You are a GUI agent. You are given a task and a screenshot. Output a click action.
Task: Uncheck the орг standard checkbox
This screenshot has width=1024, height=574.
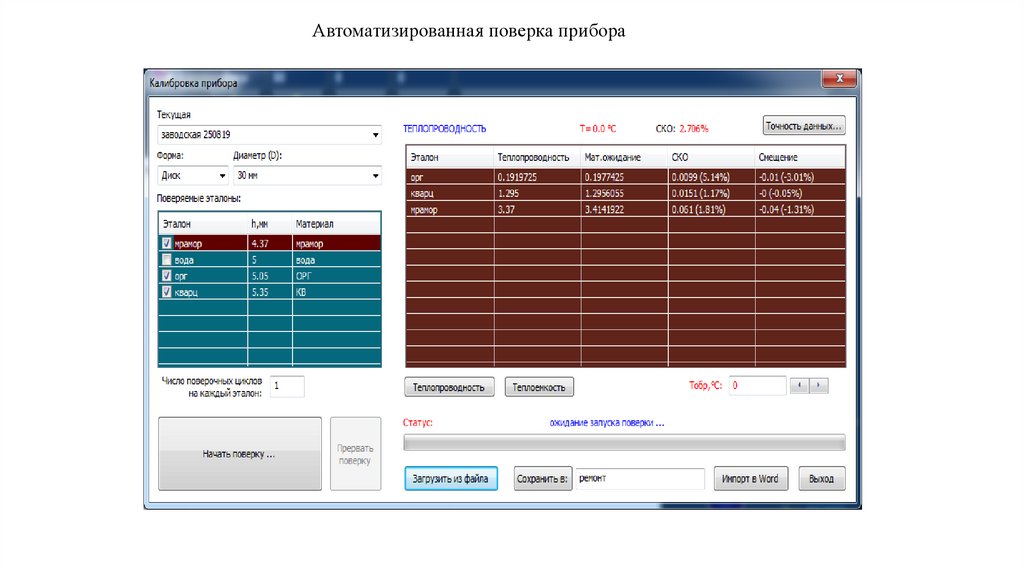[166, 275]
